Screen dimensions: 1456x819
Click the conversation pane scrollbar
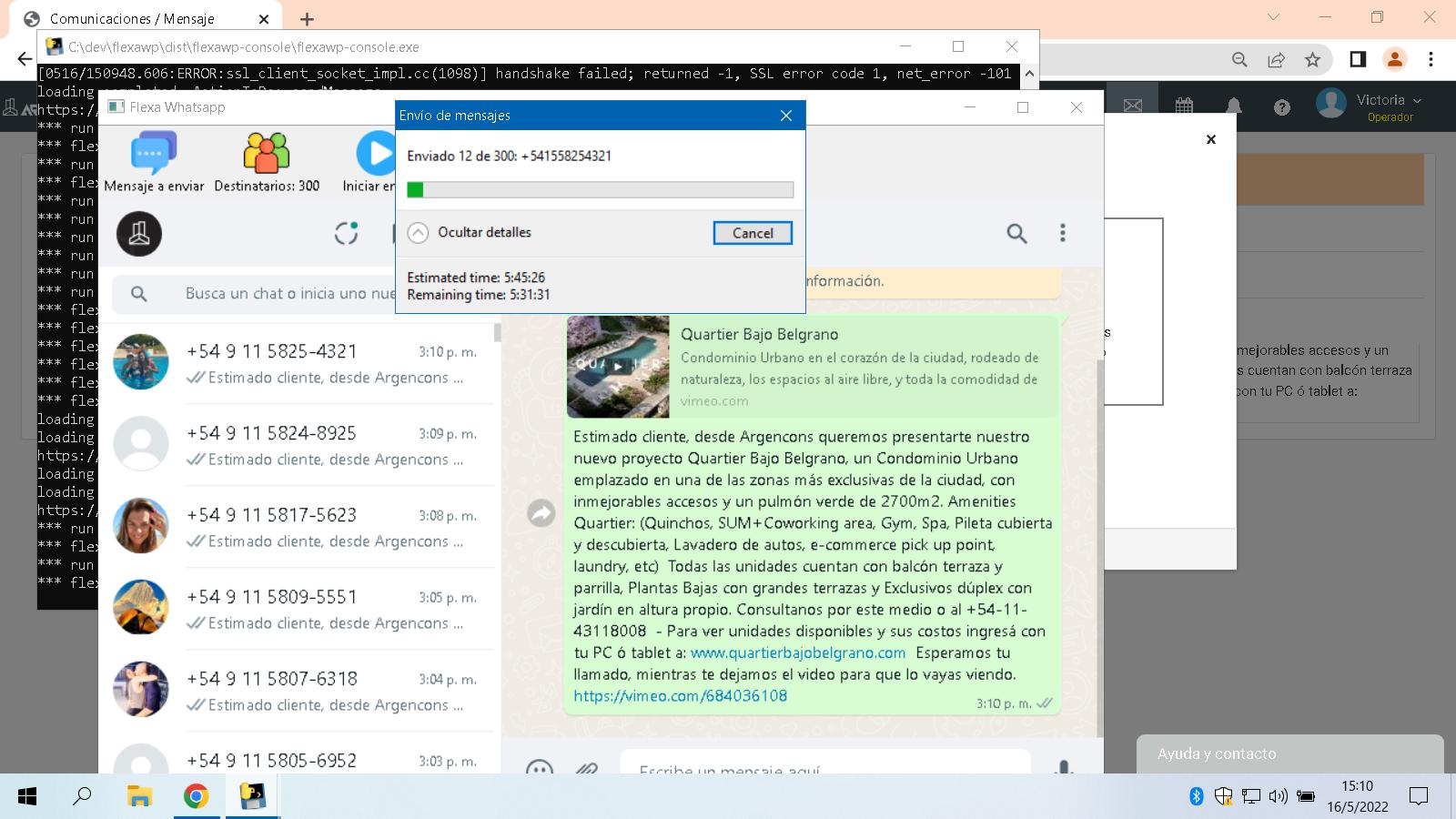[x=1098, y=546]
